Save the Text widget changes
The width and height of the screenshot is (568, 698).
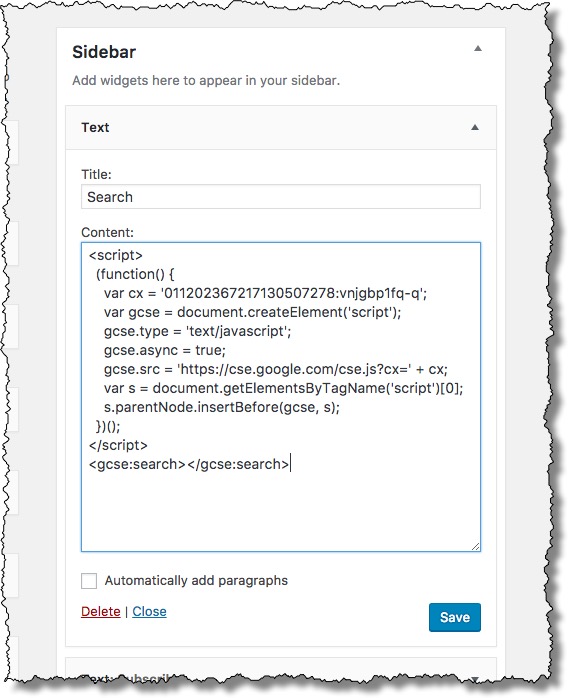454,617
